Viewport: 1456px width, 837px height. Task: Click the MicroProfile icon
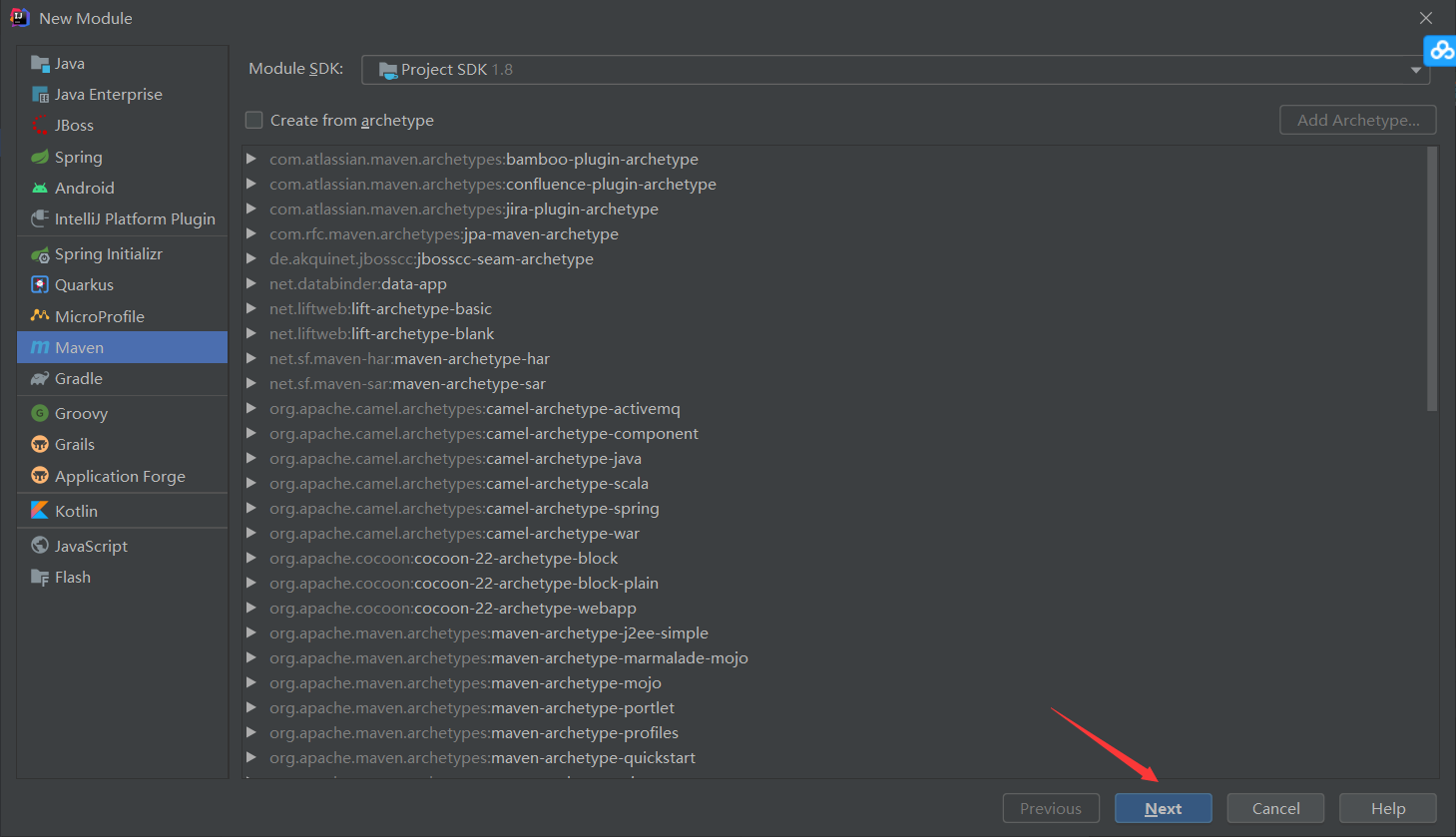coord(40,316)
